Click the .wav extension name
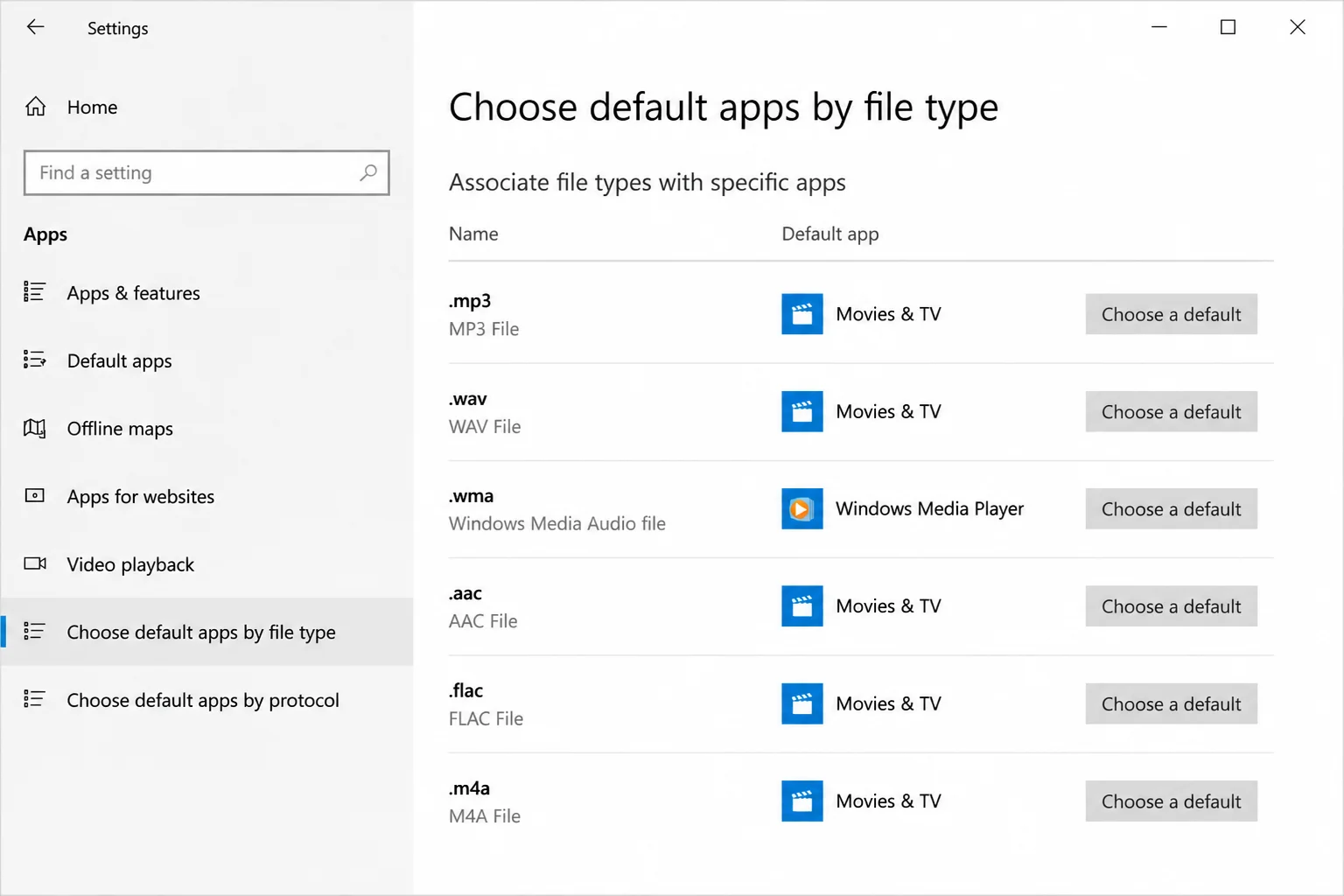Image resolution: width=1344 pixels, height=896 pixels. tap(468, 398)
